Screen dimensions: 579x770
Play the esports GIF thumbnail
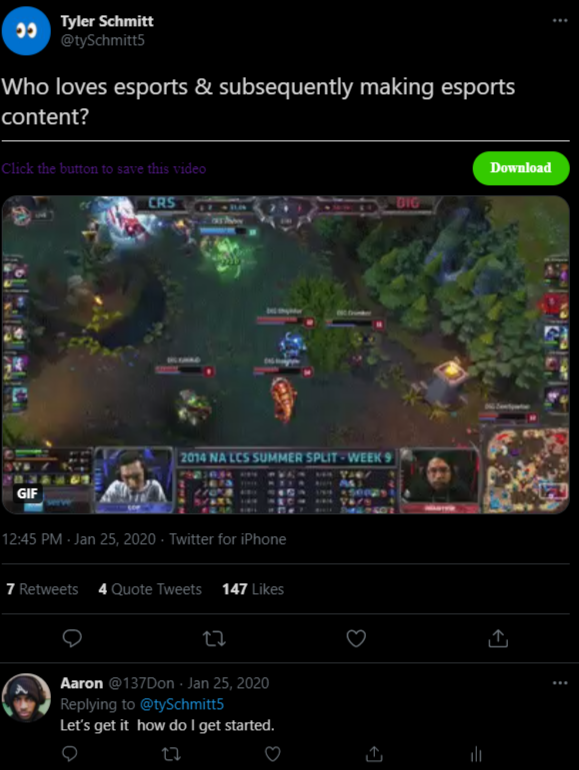[285, 355]
